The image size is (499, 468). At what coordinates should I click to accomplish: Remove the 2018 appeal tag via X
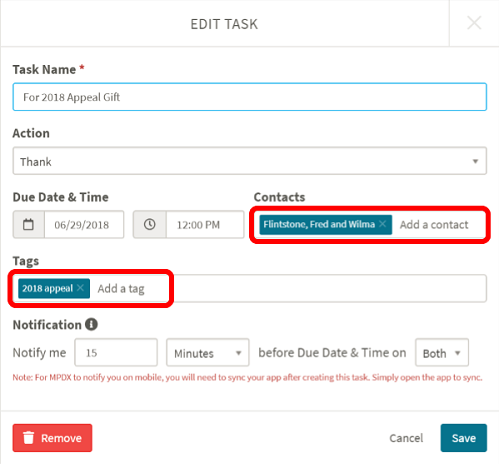pyautogui.click(x=80, y=288)
